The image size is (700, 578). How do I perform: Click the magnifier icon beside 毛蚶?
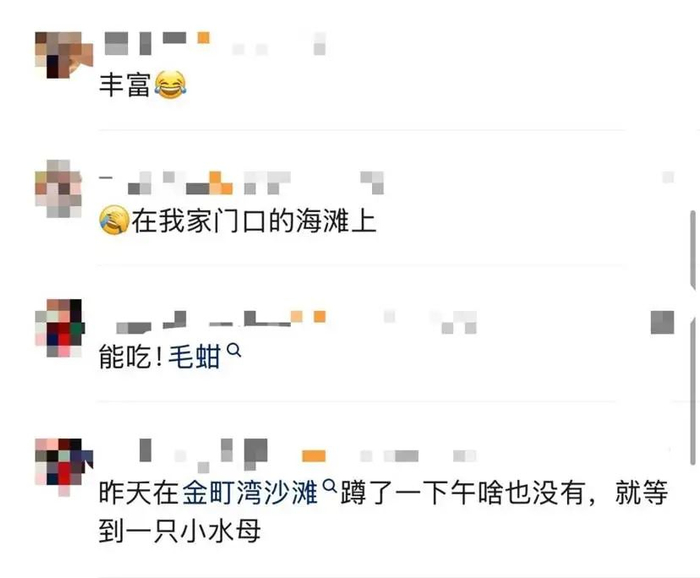pyautogui.click(x=234, y=350)
